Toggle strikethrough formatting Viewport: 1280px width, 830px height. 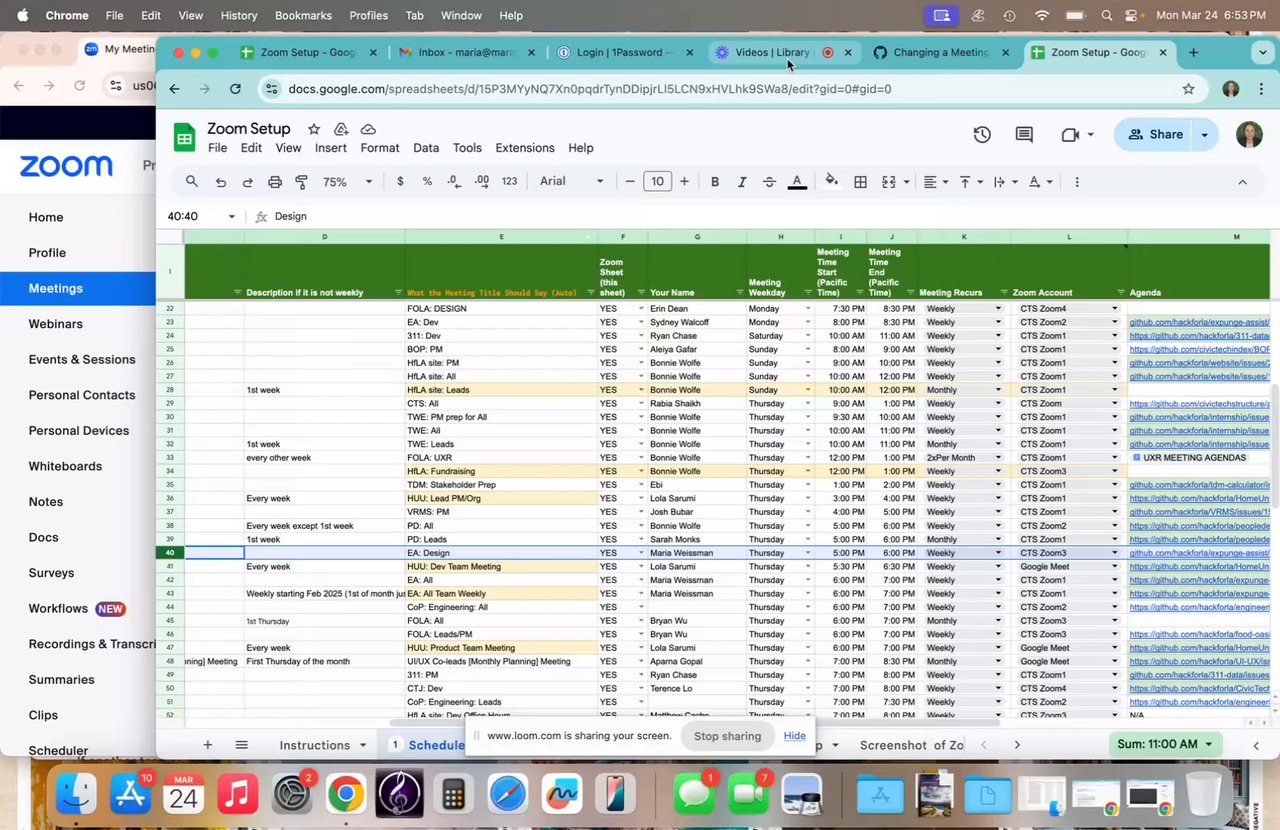[x=769, y=182]
